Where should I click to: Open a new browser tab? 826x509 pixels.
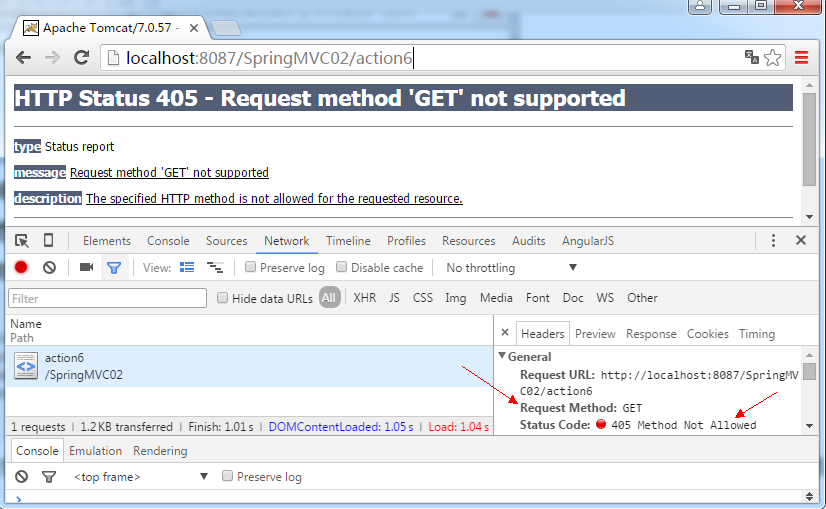(225, 28)
